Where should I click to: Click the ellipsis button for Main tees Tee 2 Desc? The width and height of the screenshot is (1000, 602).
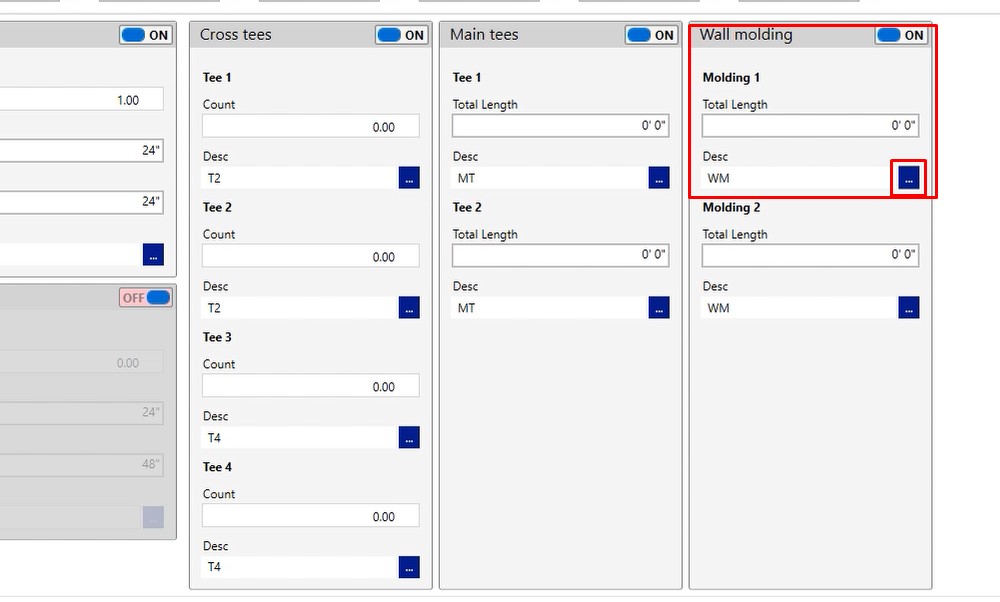[x=659, y=308]
